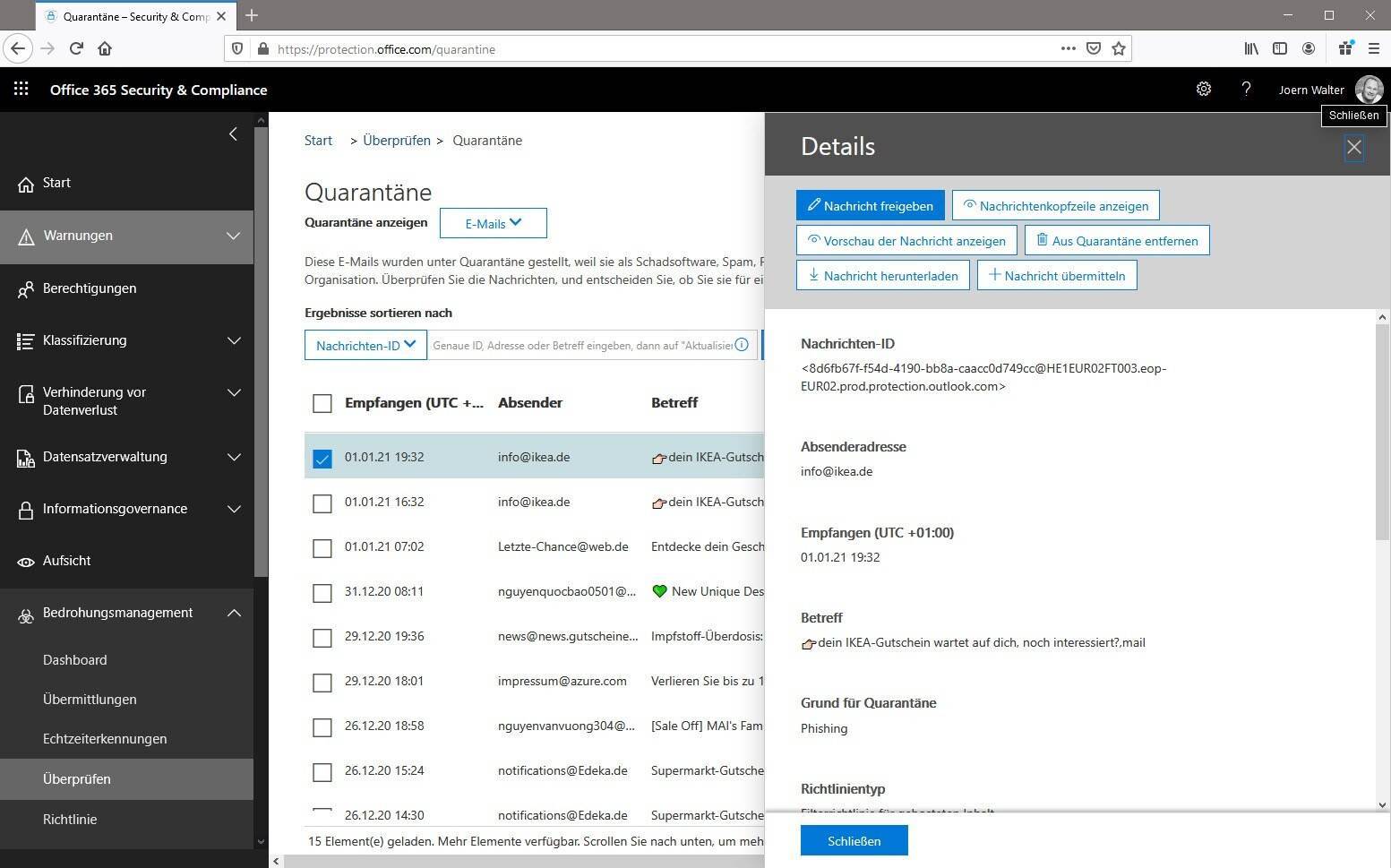
Task: Close the Details panel with X icon
Action: click(x=1353, y=148)
